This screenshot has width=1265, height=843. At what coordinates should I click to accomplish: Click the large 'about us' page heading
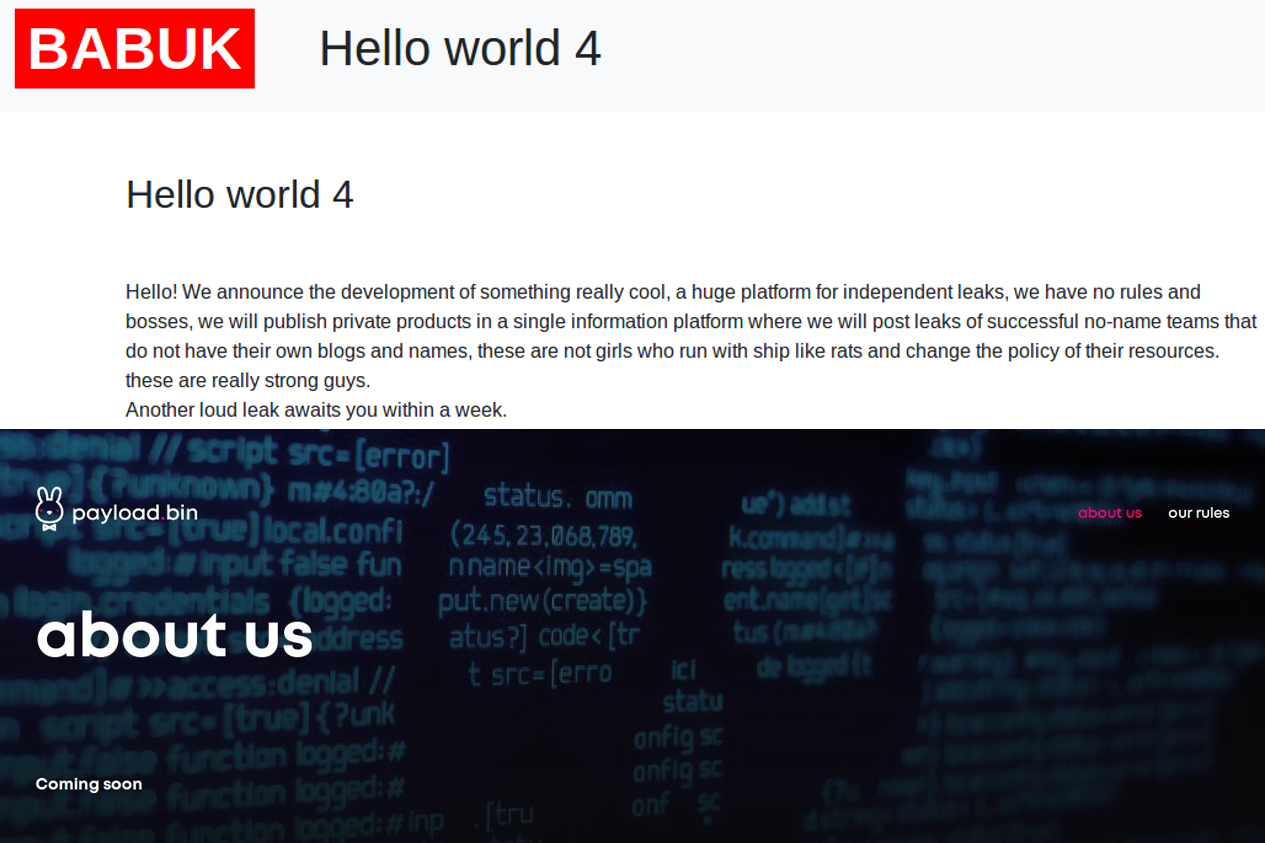pos(175,634)
